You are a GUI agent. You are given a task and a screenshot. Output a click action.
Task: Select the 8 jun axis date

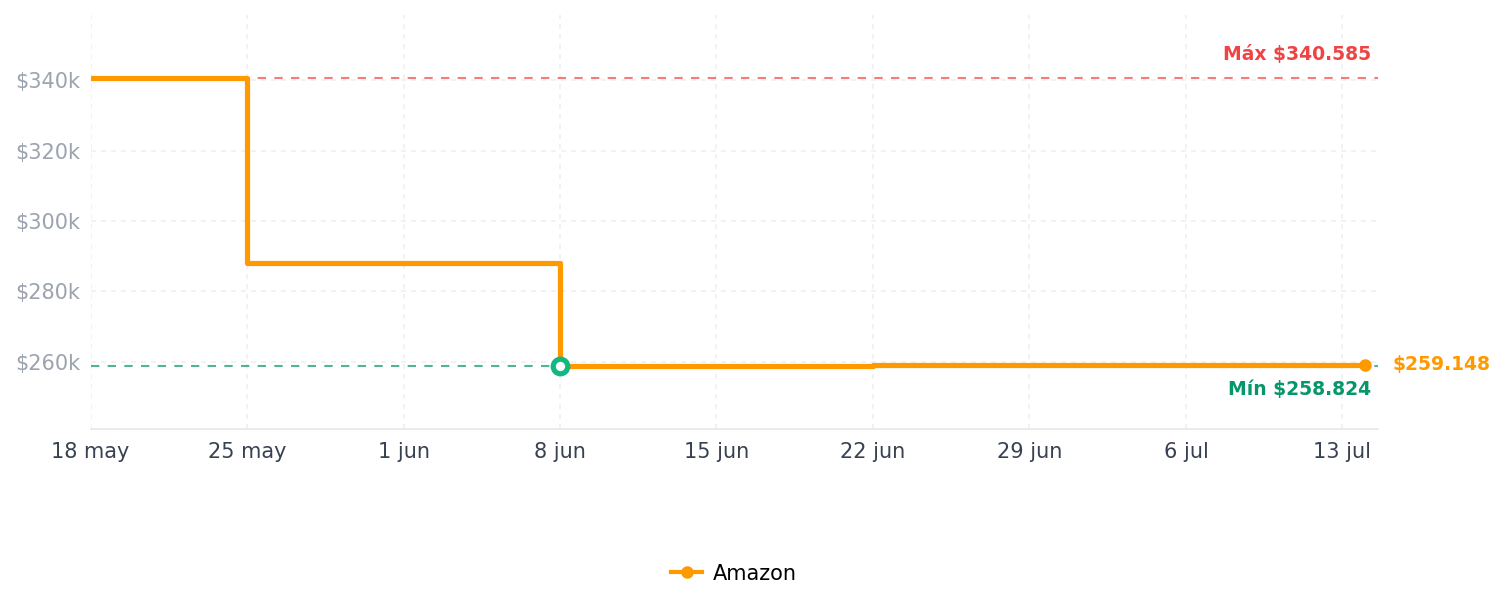pos(560,451)
